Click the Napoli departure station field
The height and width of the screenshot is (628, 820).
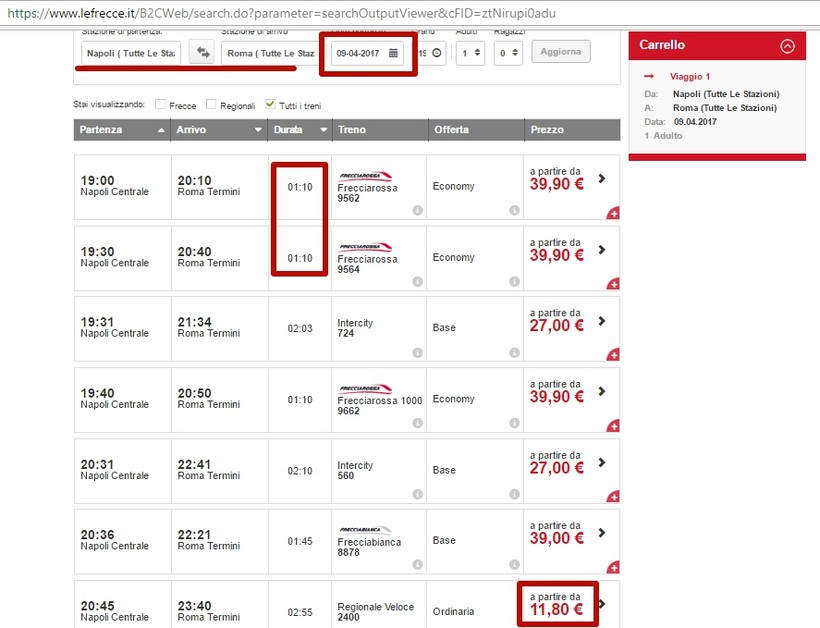point(130,53)
